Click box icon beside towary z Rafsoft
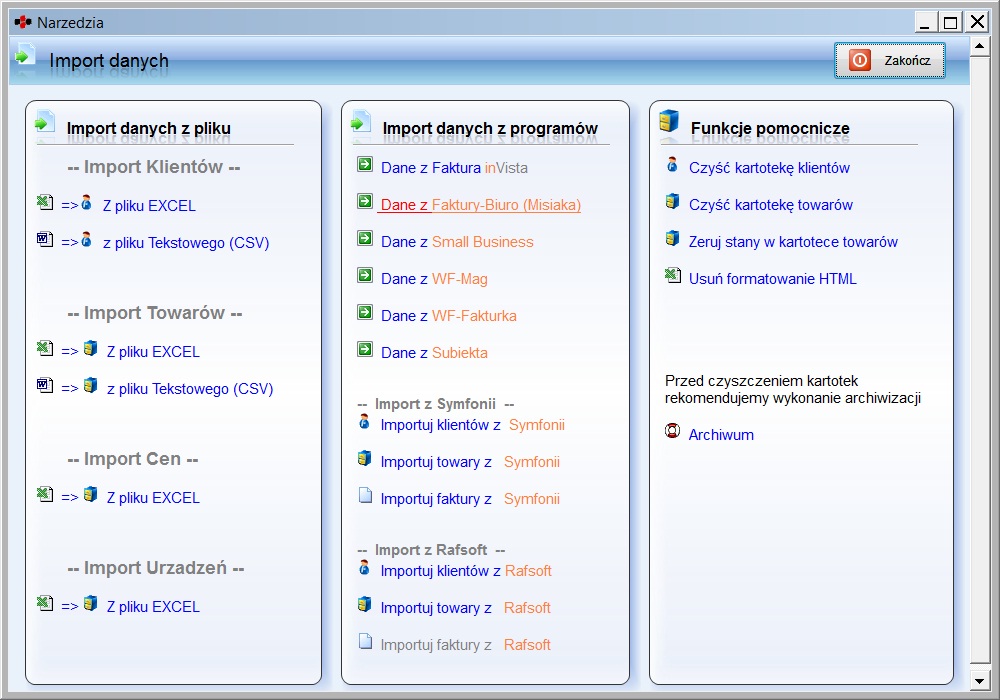The height and width of the screenshot is (700, 1000). (x=364, y=604)
